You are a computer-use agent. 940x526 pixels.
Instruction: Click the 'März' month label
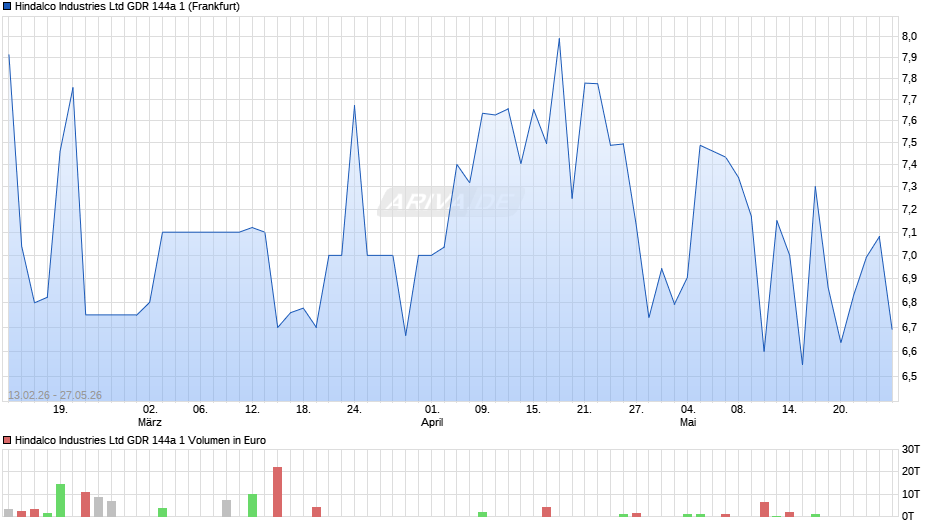click(150, 422)
